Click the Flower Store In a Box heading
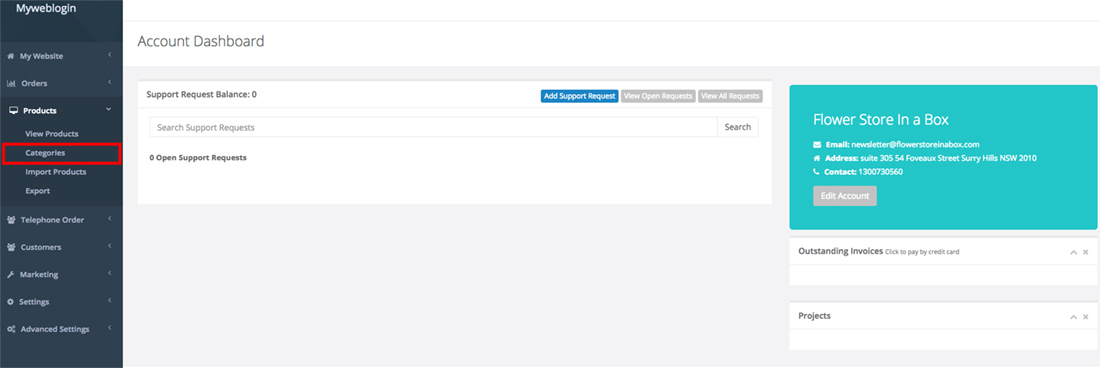1100x368 pixels. (880, 120)
